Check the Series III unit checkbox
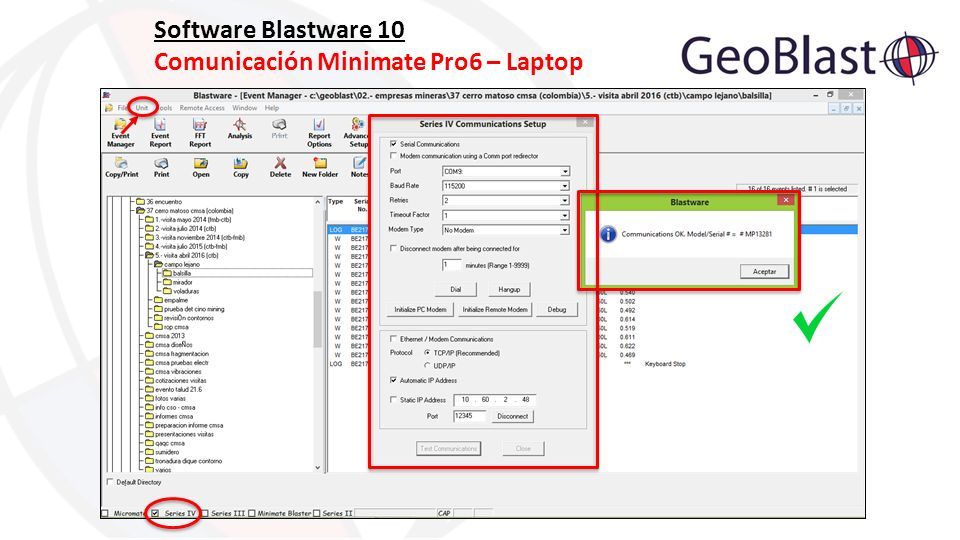960x540 pixels. 204,513
